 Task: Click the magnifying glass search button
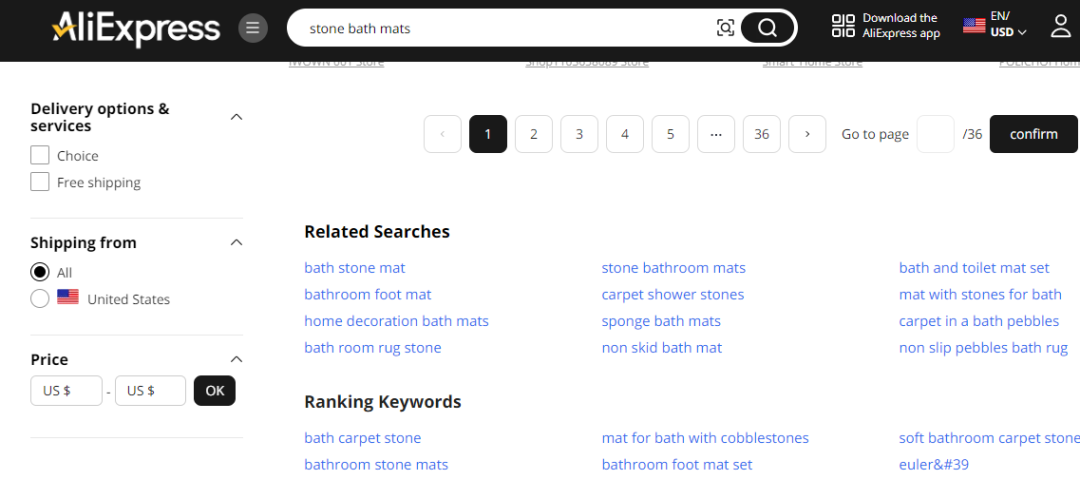pyautogui.click(x=767, y=28)
